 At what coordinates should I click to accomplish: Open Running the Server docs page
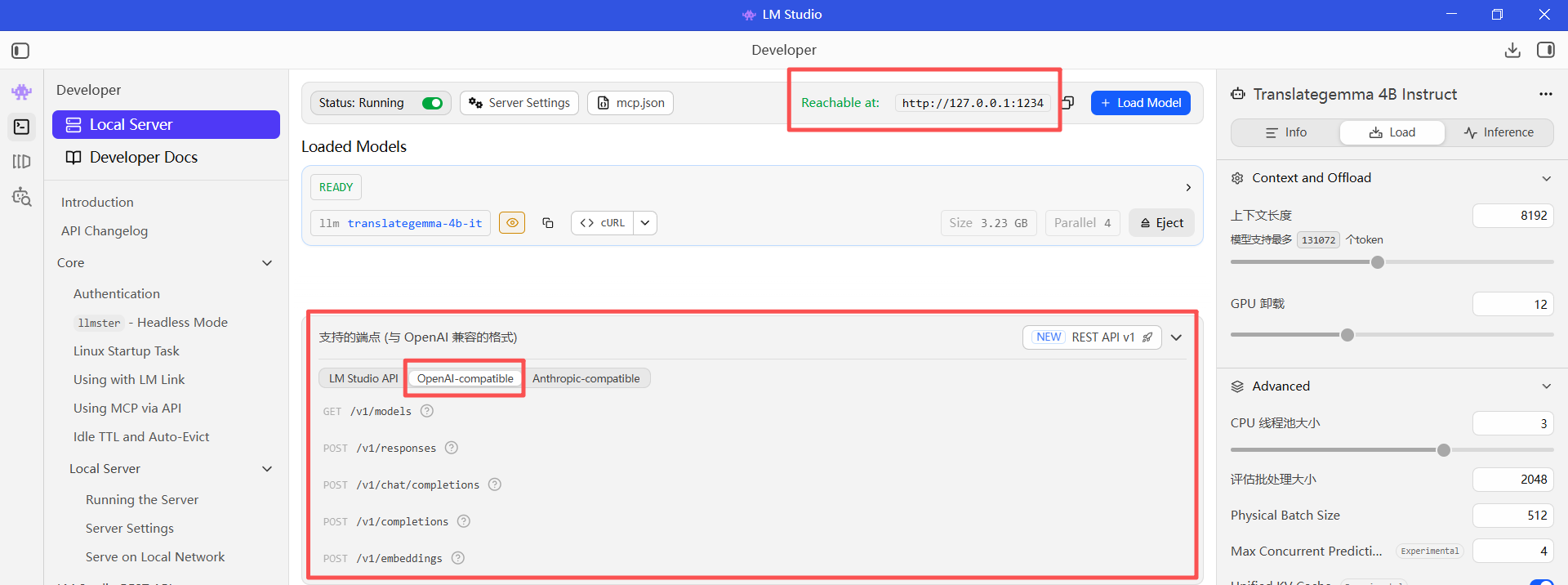click(142, 499)
